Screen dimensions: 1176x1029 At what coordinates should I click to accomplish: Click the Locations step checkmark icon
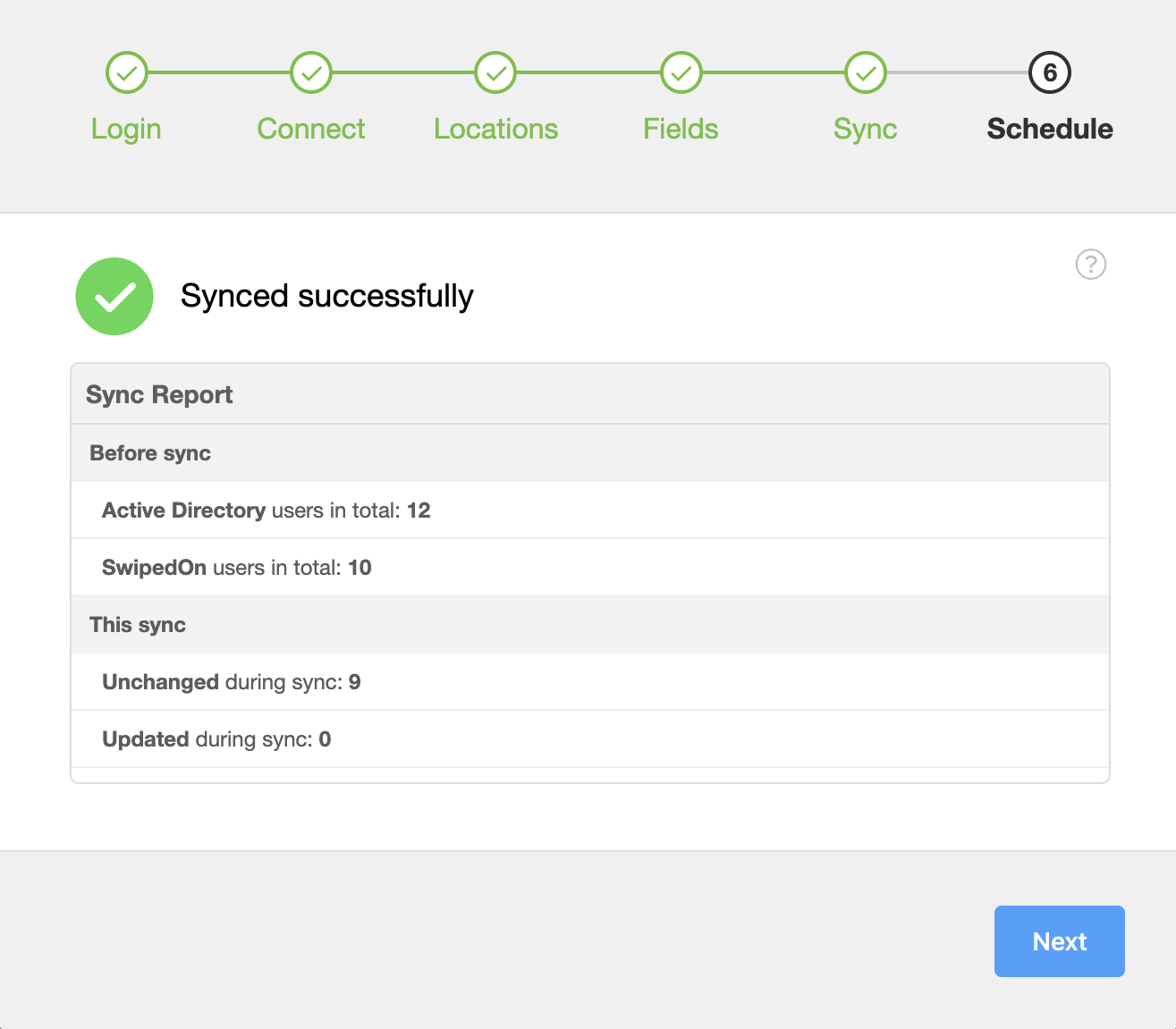coord(495,72)
